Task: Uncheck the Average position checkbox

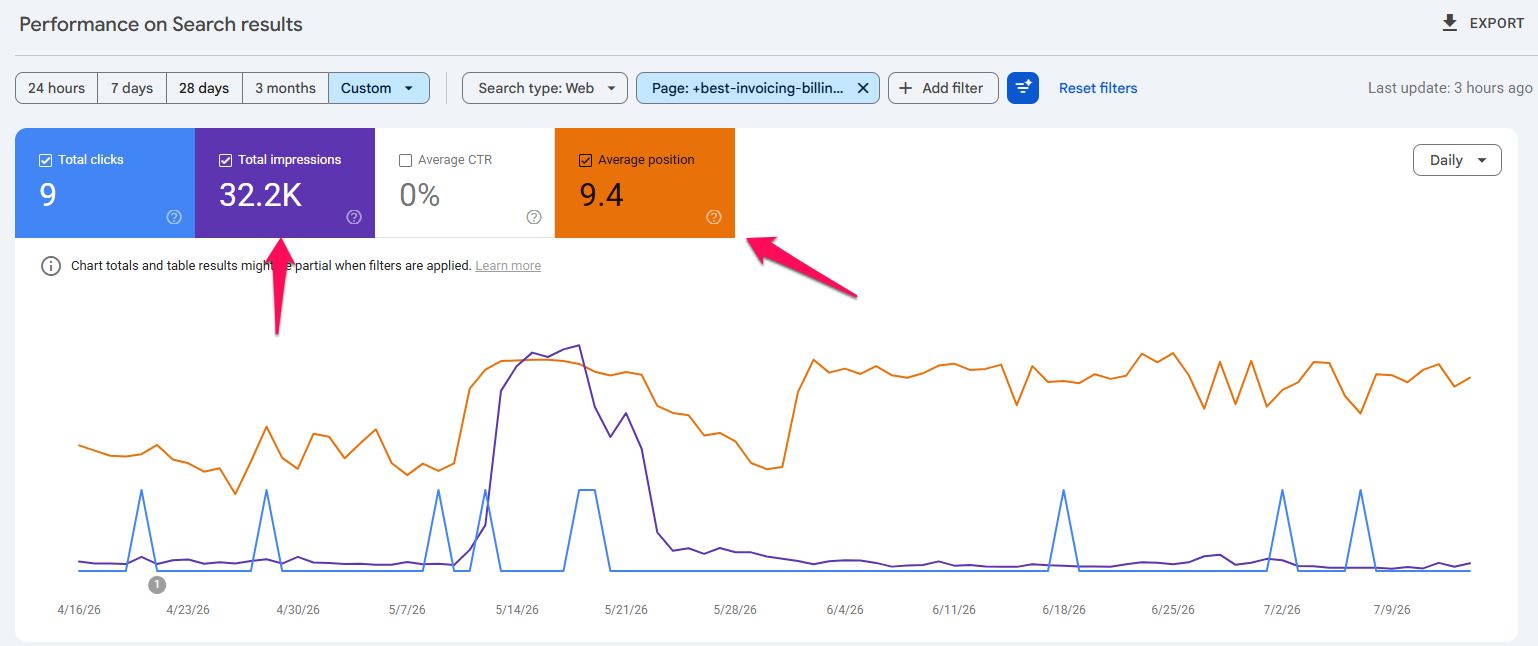Action: point(585,160)
